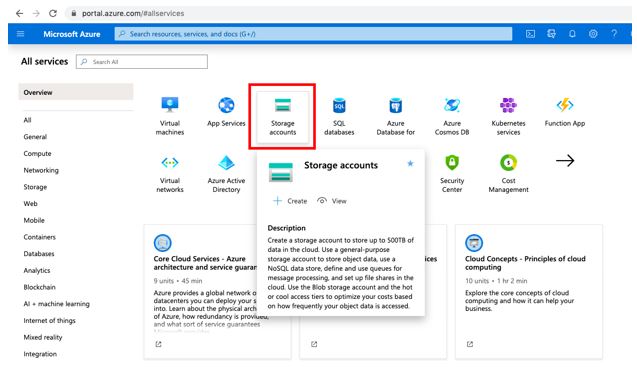This screenshot has width=637, height=389.
Task: Open Azure Active Directory tile
Action: (226, 173)
